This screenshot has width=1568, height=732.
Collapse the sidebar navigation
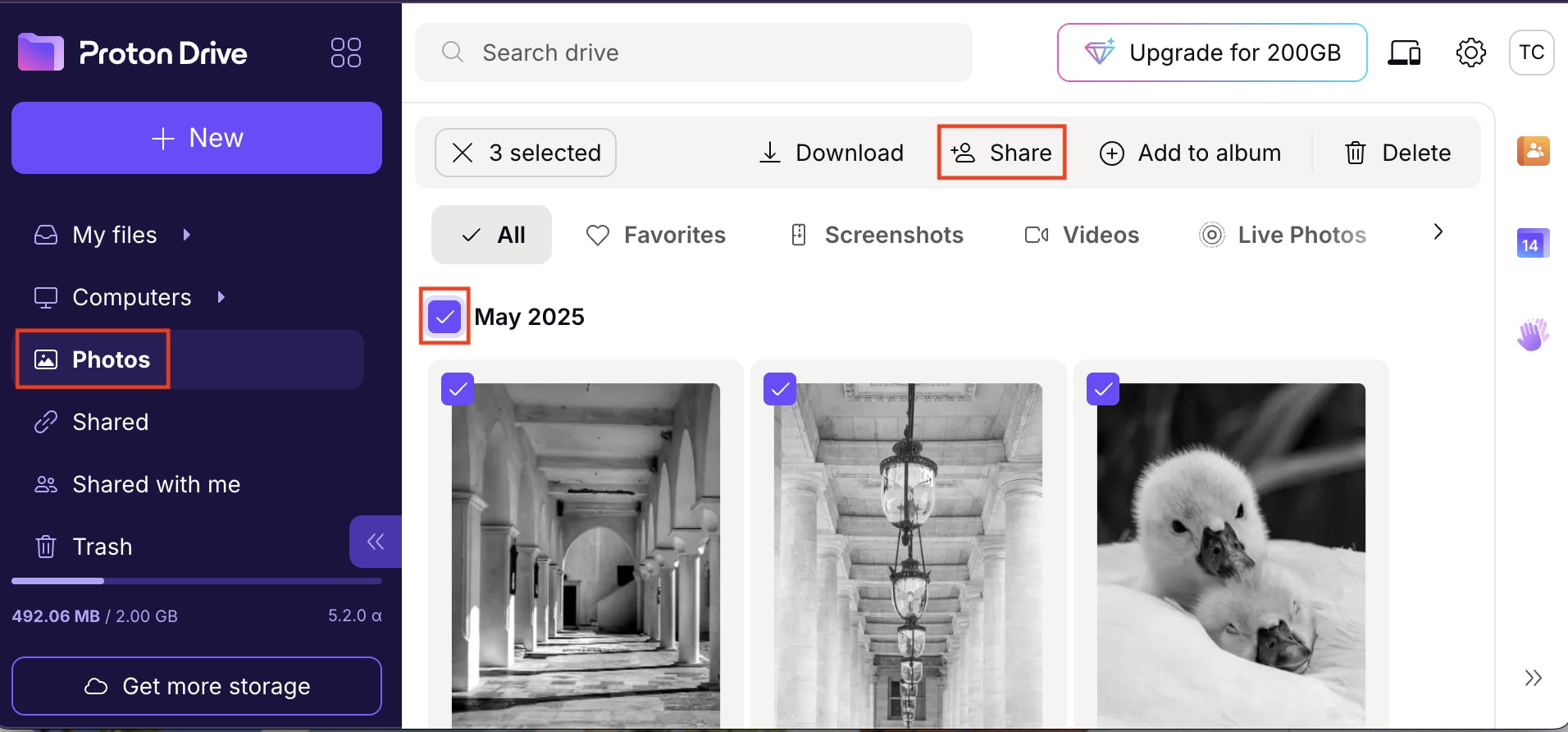(x=376, y=542)
